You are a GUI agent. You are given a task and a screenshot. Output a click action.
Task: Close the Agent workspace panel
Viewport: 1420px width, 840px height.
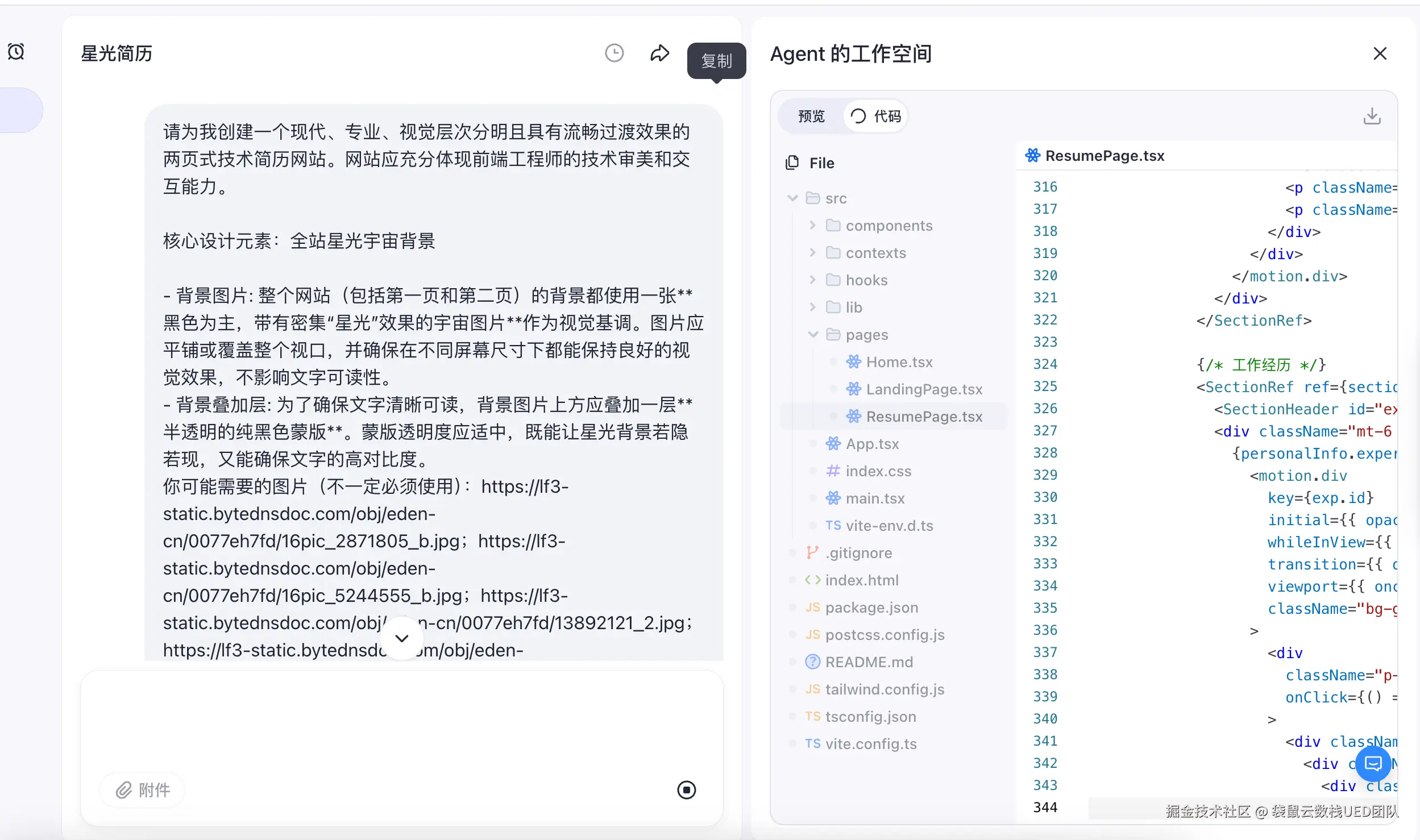pos(1380,53)
